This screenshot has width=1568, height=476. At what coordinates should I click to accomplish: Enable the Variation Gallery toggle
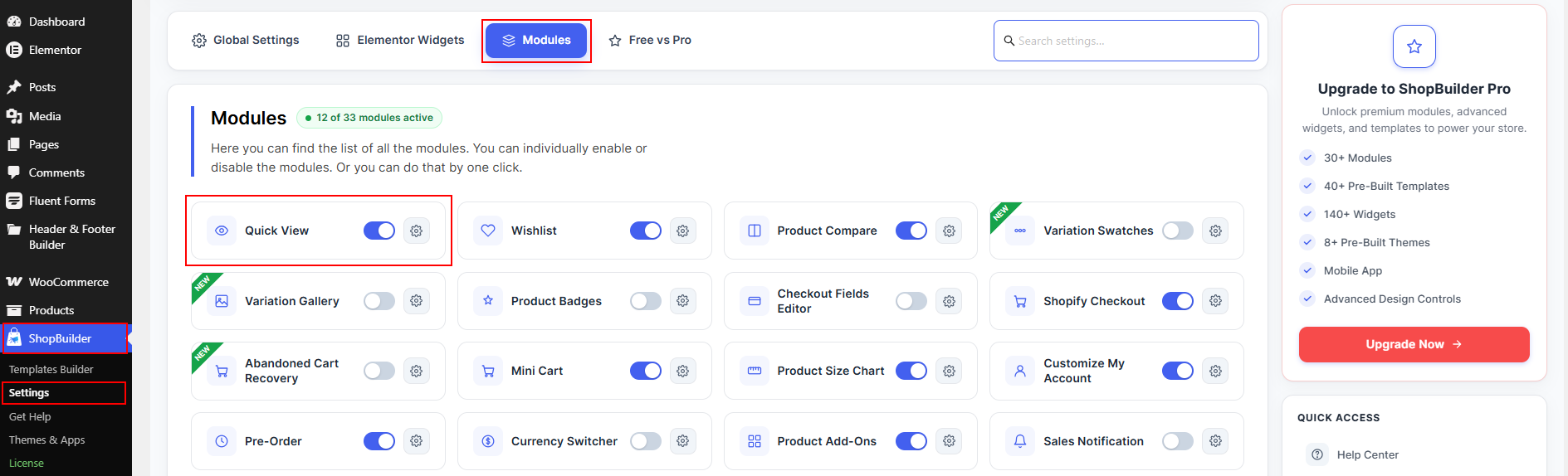(379, 301)
